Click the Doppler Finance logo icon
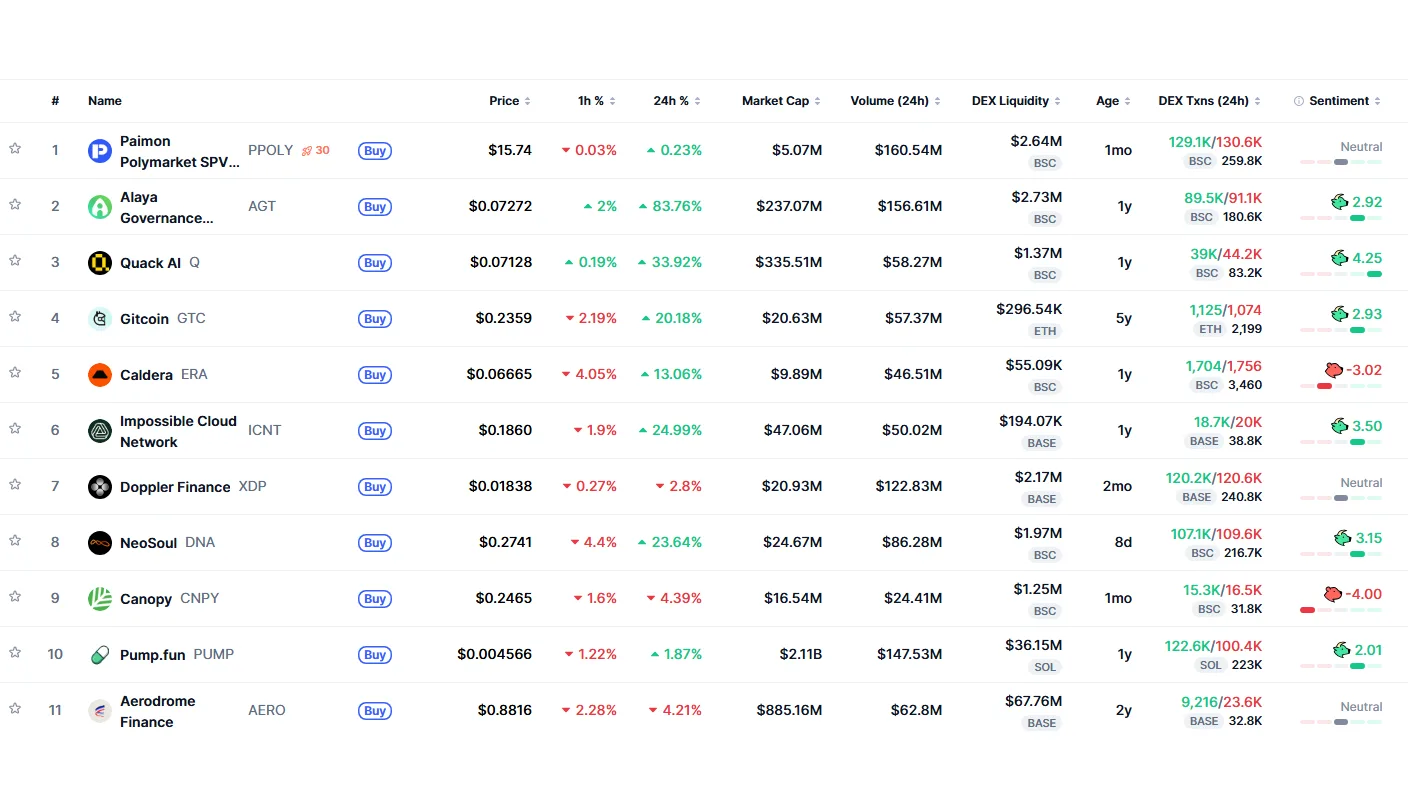 99,487
